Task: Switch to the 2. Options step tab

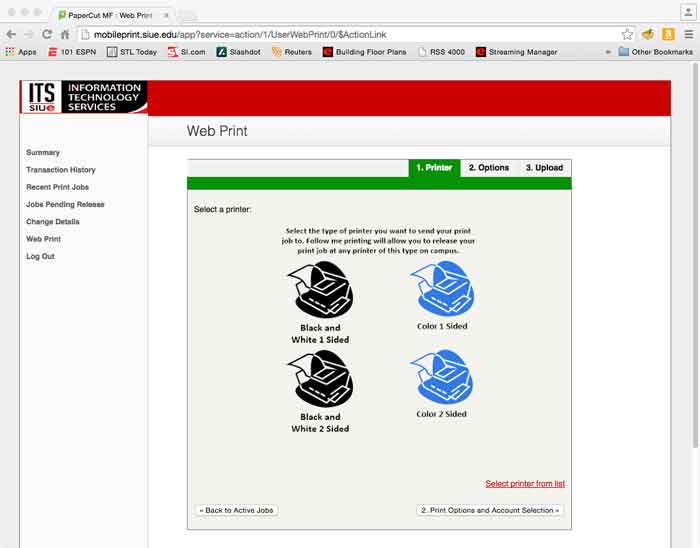Action: pos(489,168)
